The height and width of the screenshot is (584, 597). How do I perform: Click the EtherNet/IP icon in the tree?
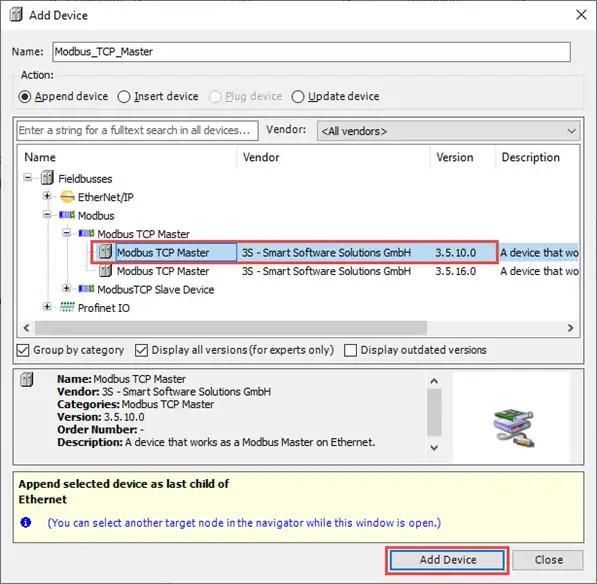tap(67, 197)
